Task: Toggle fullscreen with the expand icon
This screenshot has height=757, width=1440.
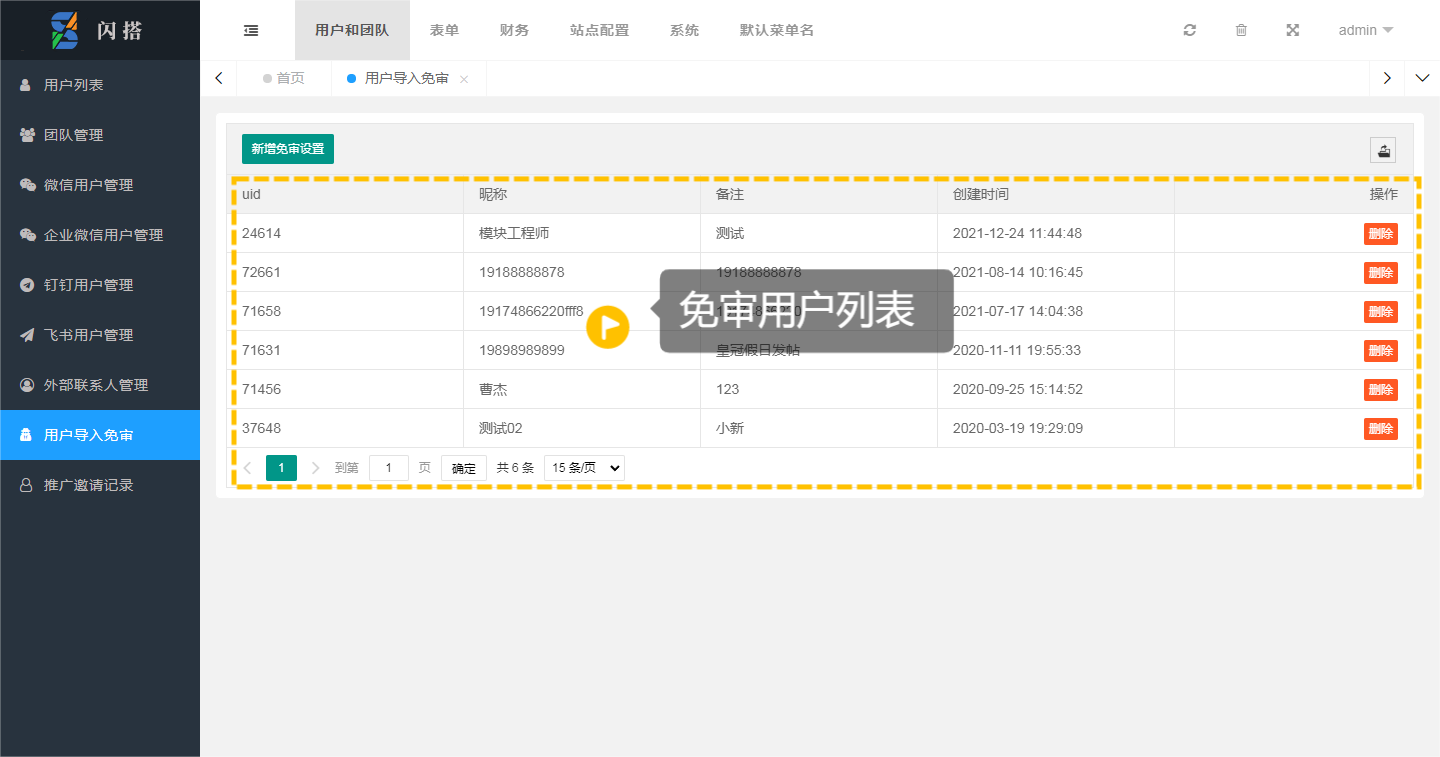Action: click(1292, 30)
